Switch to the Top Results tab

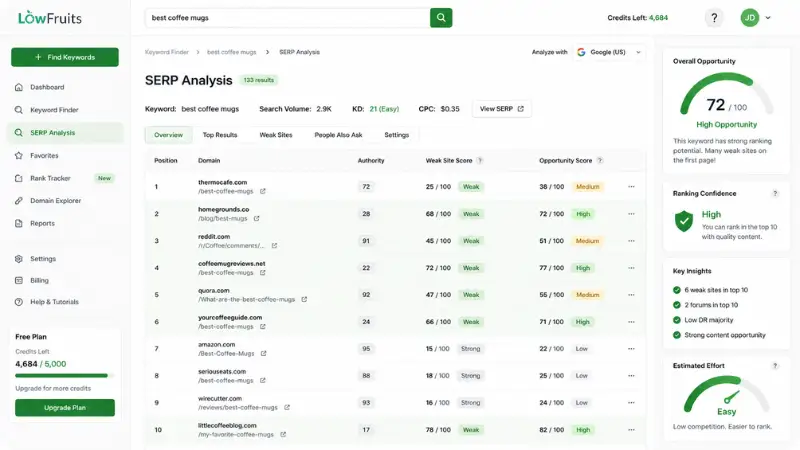(220, 135)
